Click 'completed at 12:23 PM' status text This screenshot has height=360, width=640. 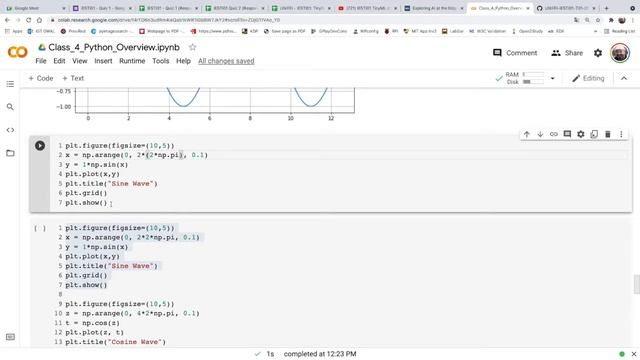320,354
